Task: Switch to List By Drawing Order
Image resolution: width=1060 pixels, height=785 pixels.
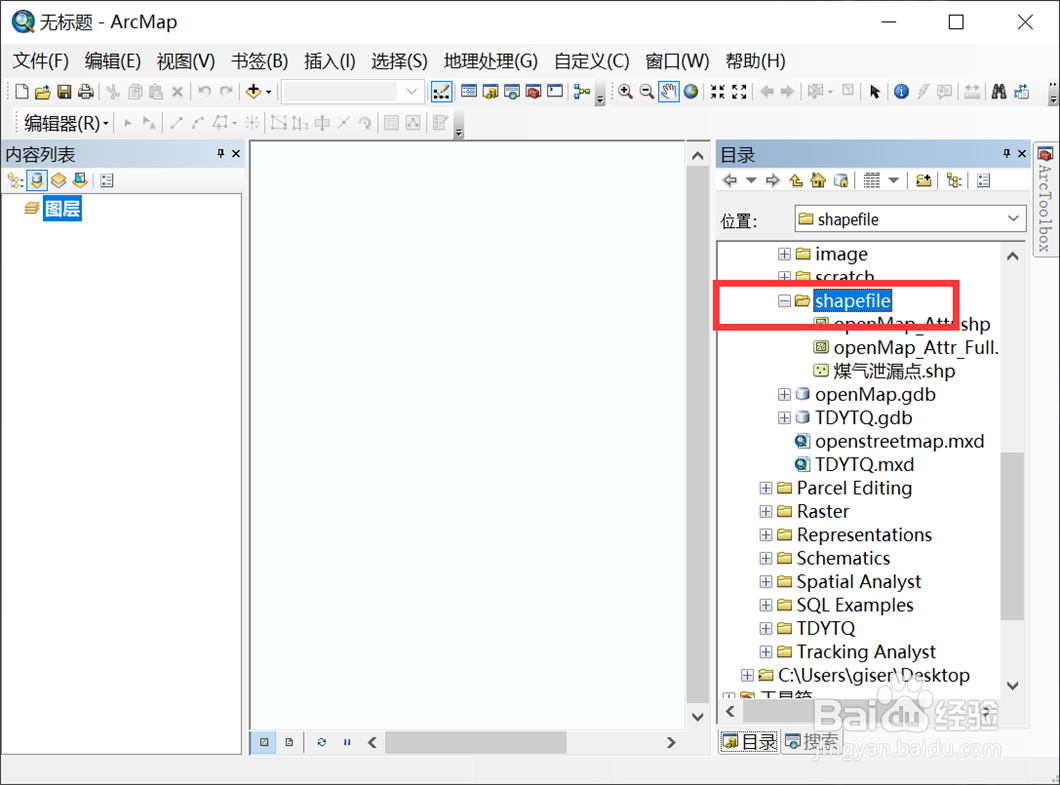Action: point(15,181)
